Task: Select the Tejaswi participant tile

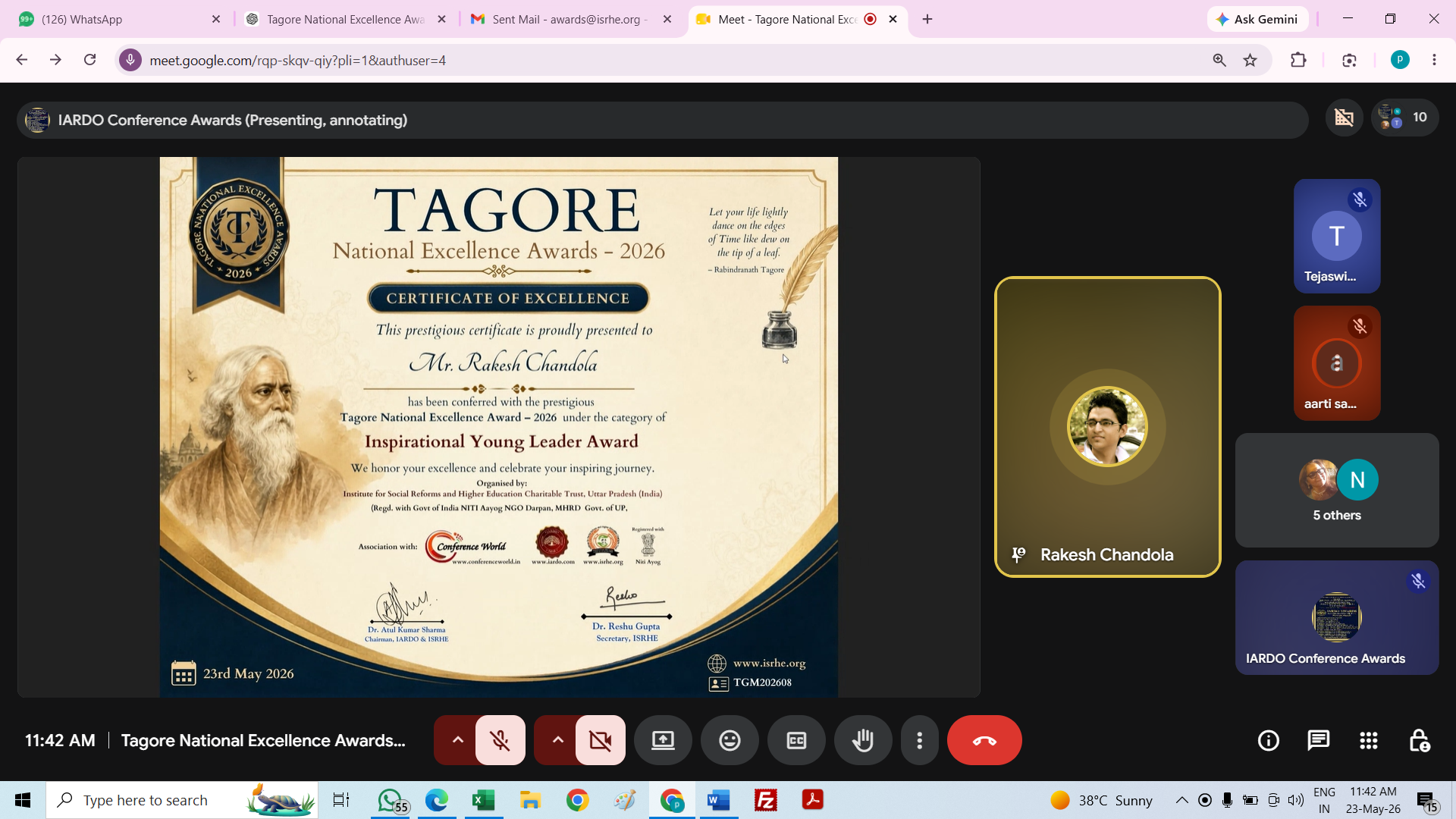Action: 1337,236
